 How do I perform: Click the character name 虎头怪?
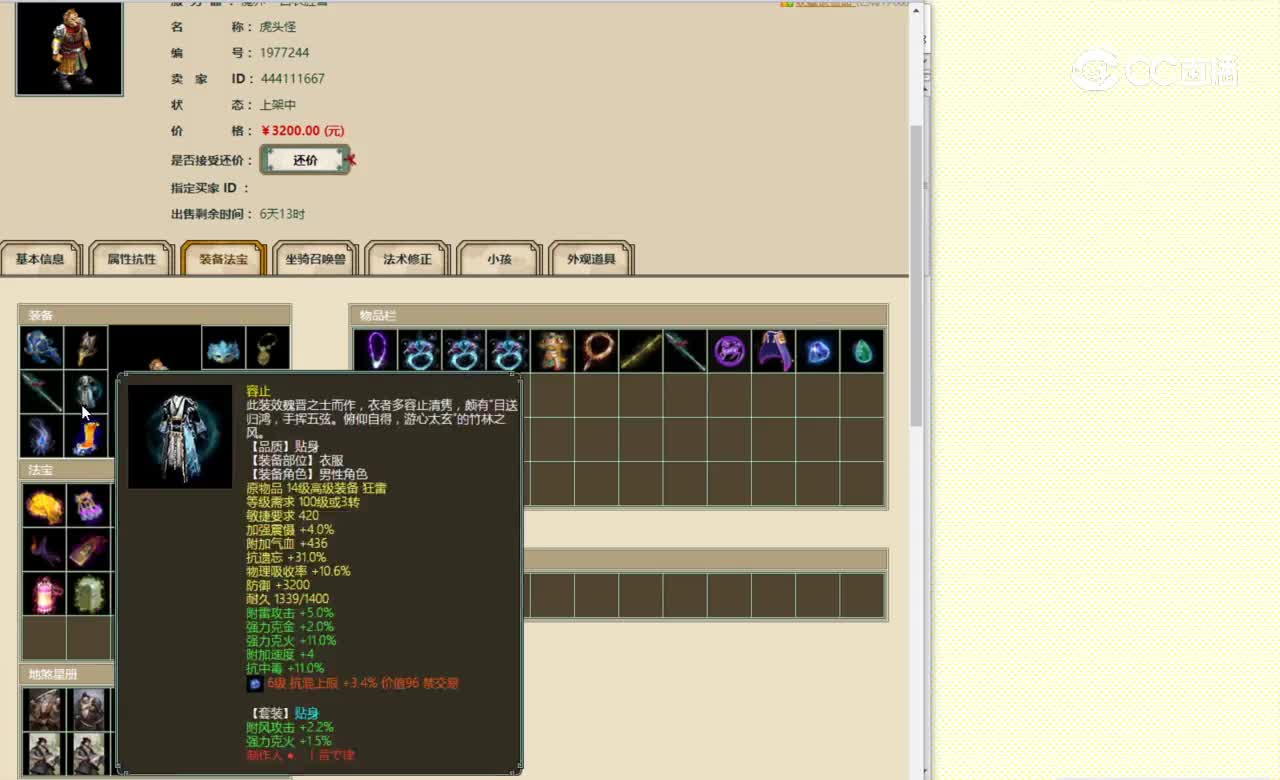tap(278, 27)
